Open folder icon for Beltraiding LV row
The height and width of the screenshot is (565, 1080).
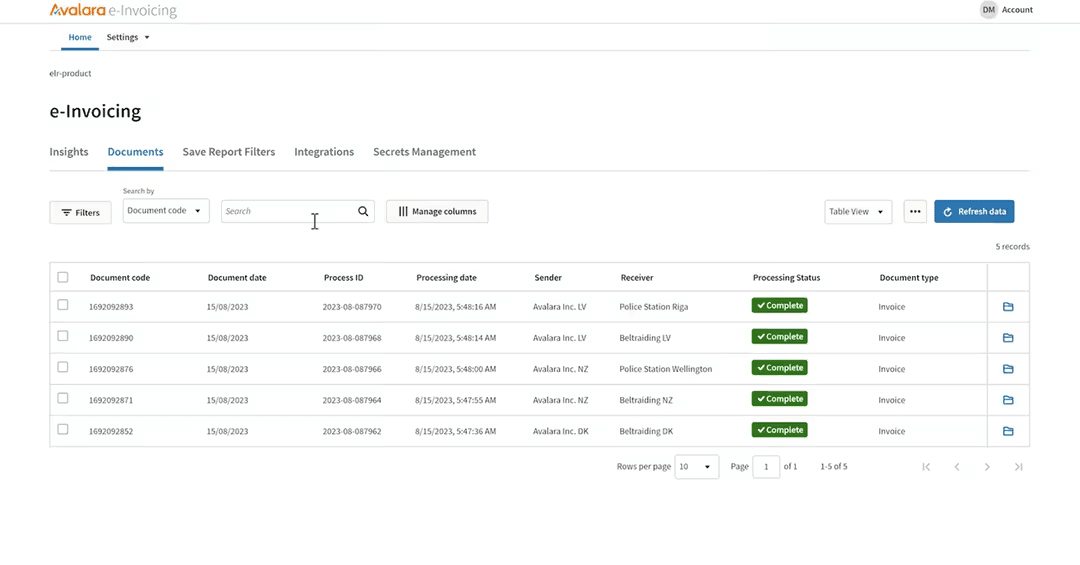(1008, 338)
